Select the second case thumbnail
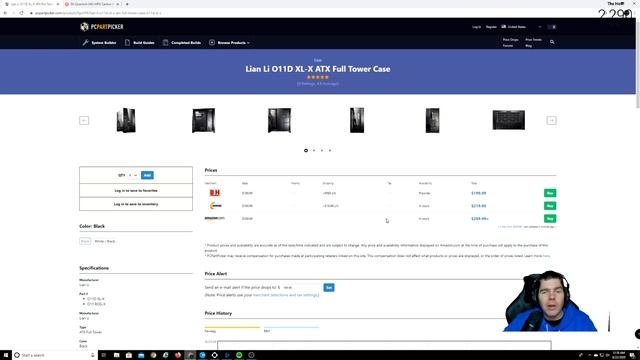This screenshot has height=360, width=640. (x=203, y=120)
